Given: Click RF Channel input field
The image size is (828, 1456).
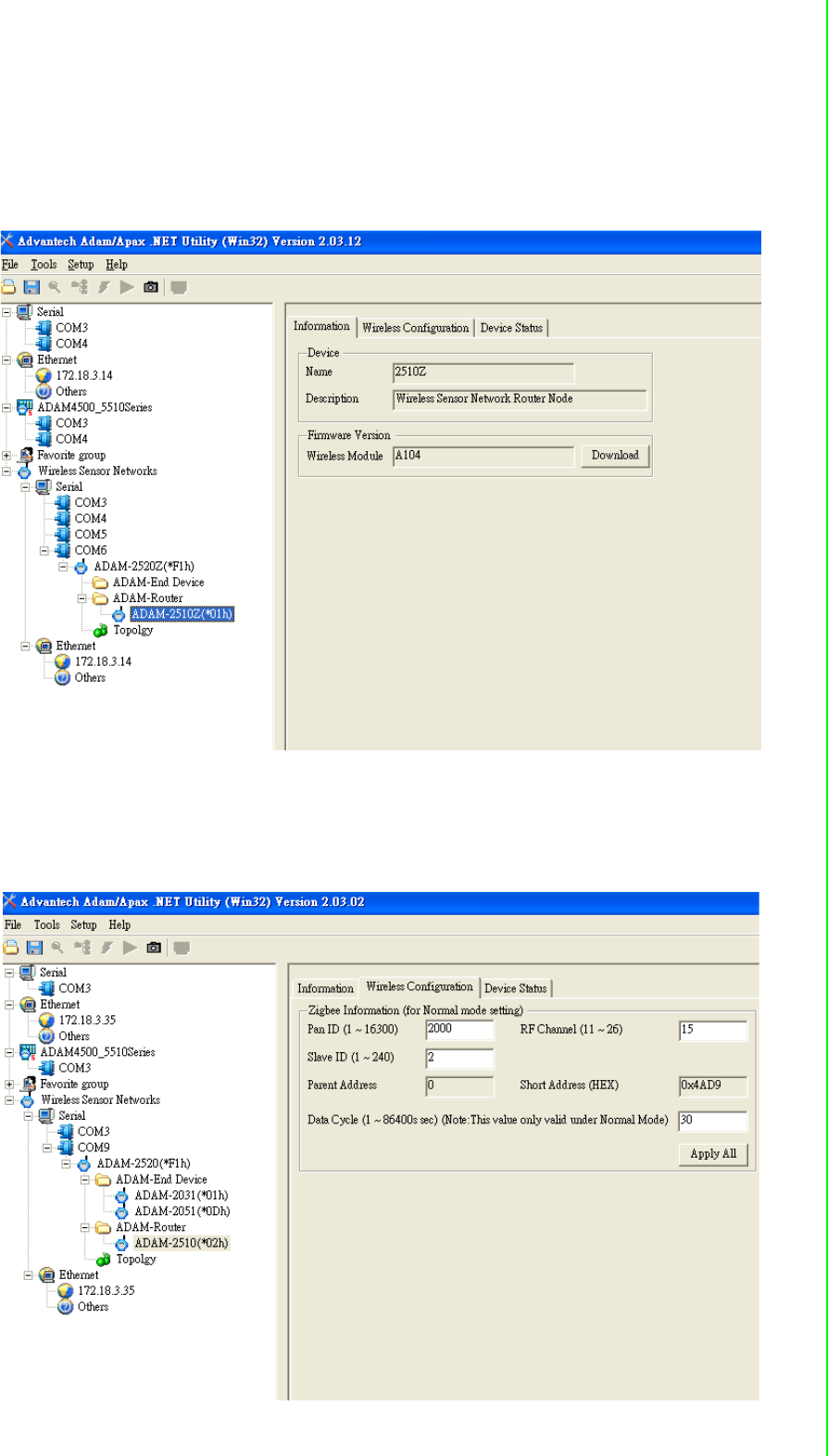Looking at the screenshot, I should [x=713, y=1031].
